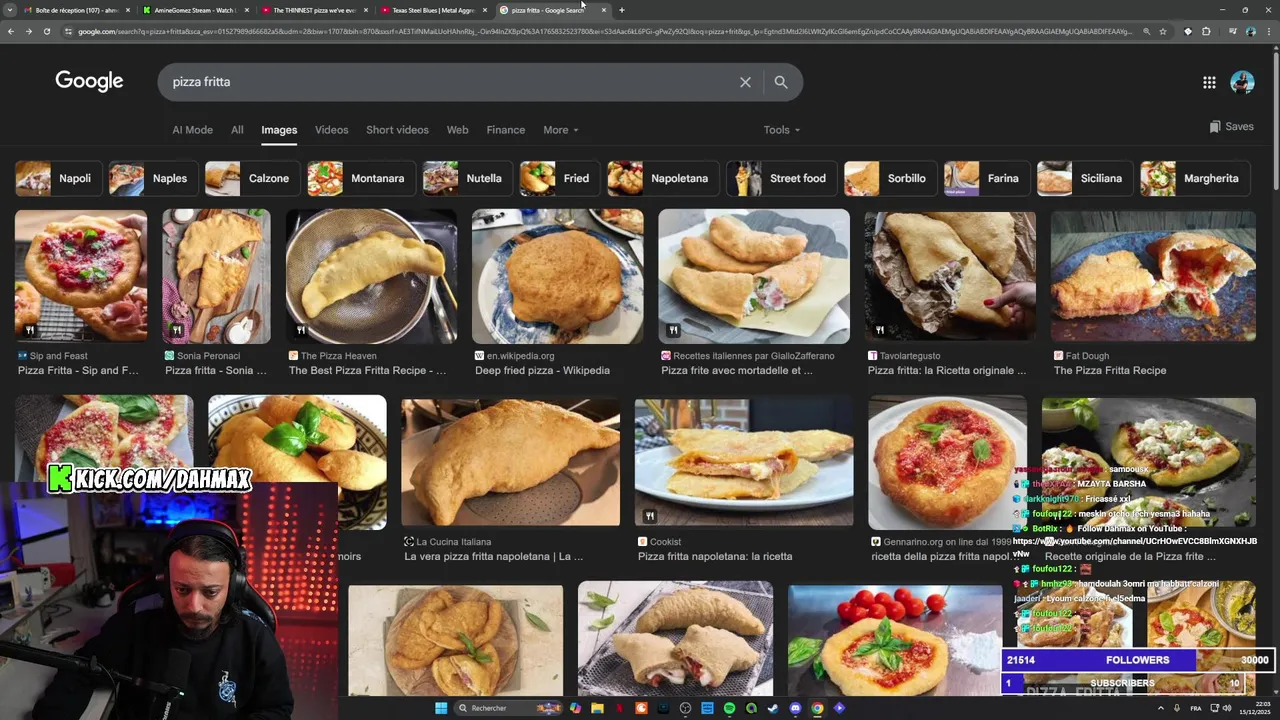Click the magnifying glass search button
Viewport: 1280px width, 720px height.
click(x=781, y=82)
